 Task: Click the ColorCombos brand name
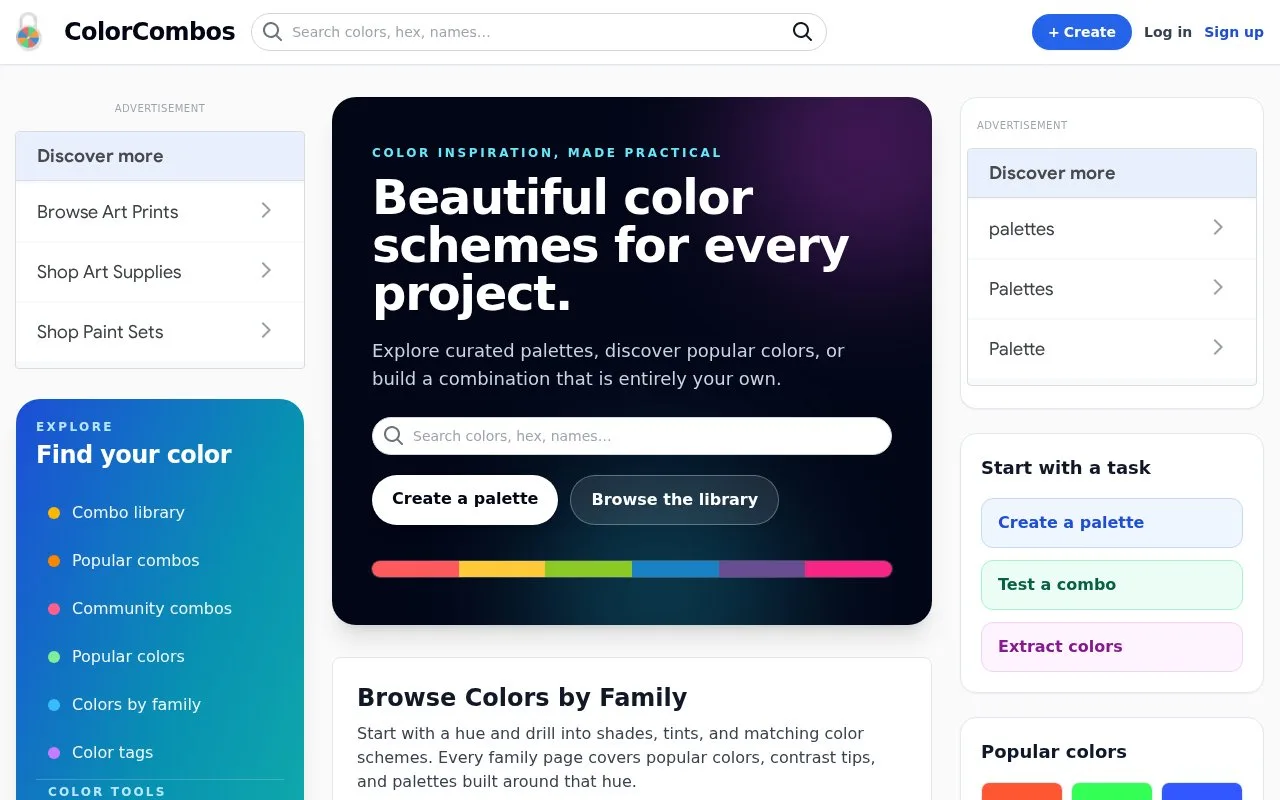click(150, 32)
